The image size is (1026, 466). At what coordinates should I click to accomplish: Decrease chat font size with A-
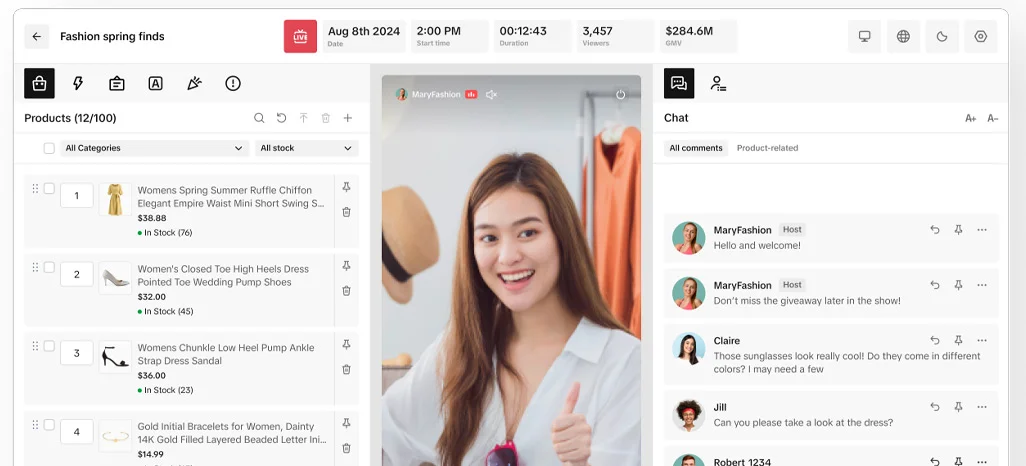click(993, 118)
